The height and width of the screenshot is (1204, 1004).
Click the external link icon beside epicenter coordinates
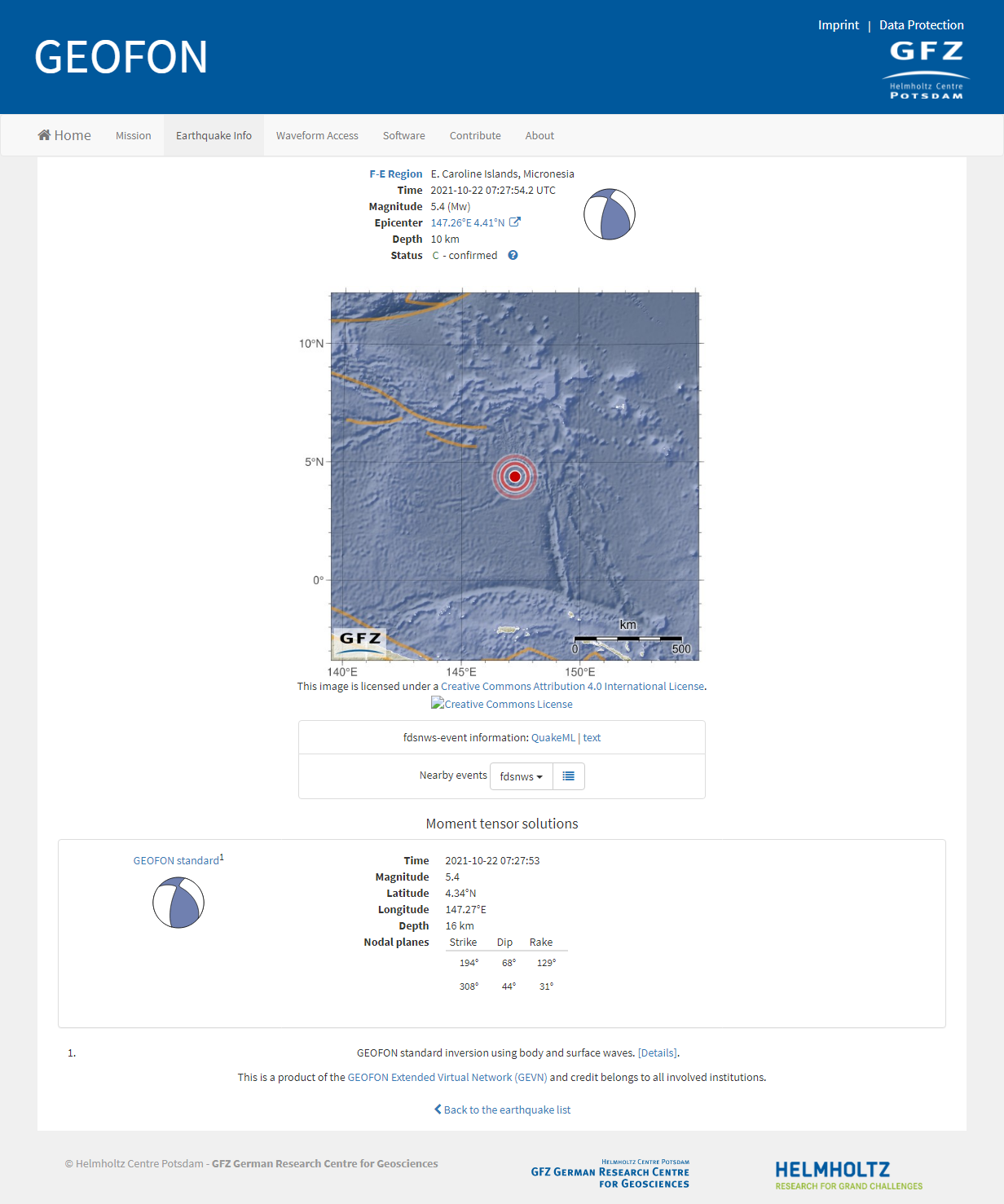[515, 222]
